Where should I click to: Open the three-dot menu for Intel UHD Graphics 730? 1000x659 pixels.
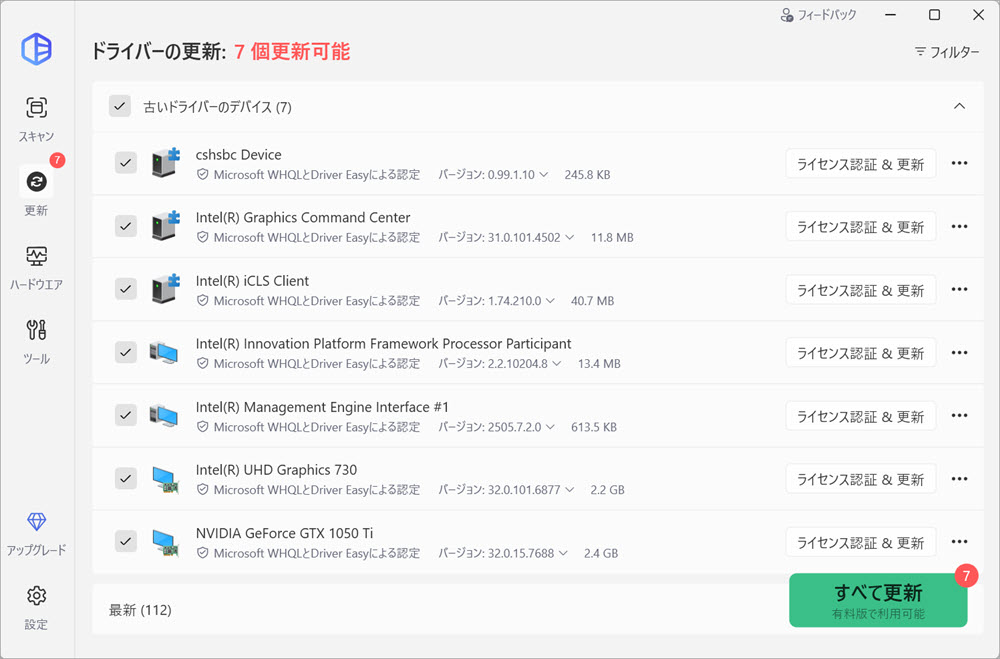tap(959, 479)
